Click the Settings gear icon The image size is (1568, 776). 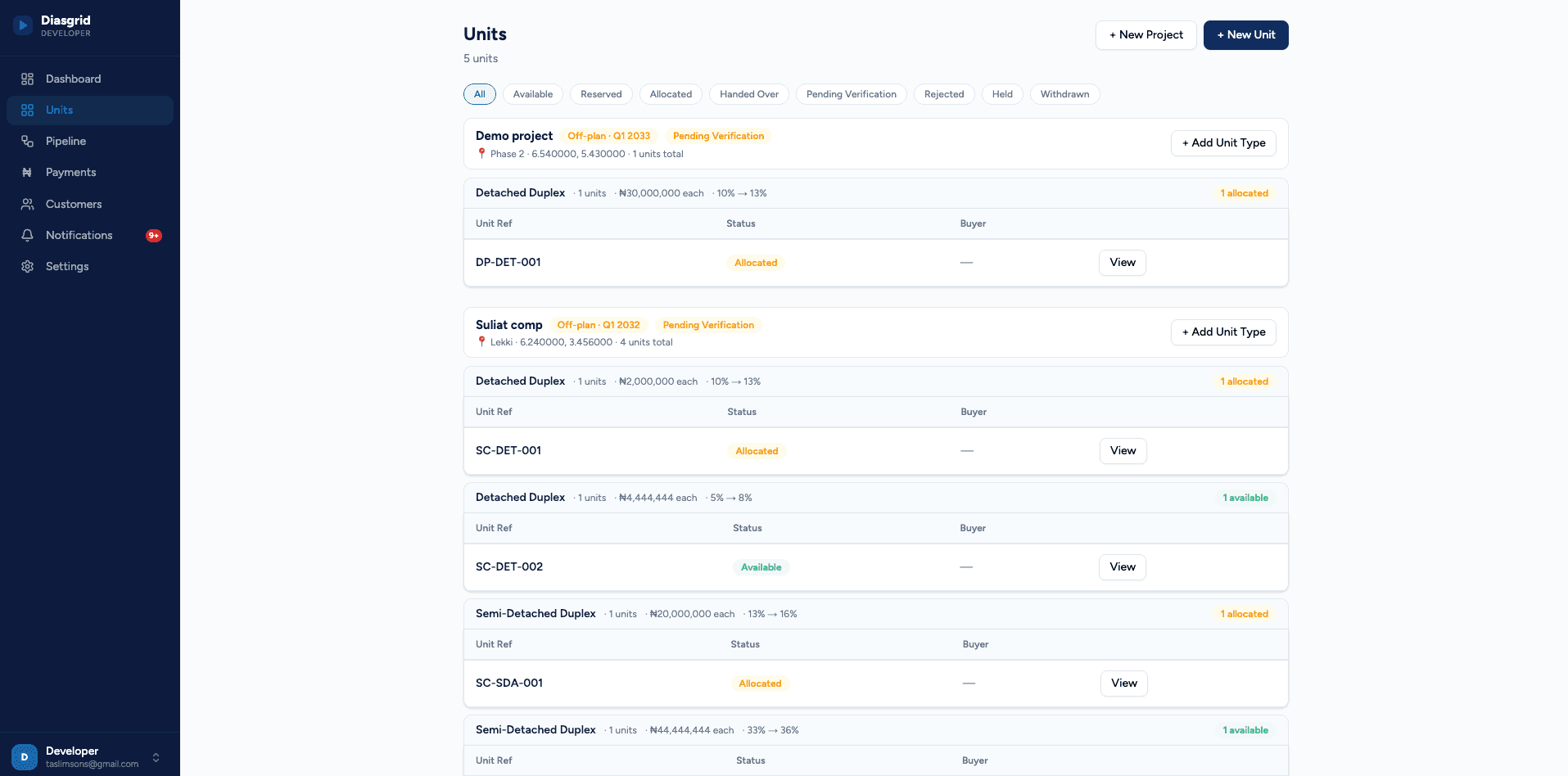27,266
